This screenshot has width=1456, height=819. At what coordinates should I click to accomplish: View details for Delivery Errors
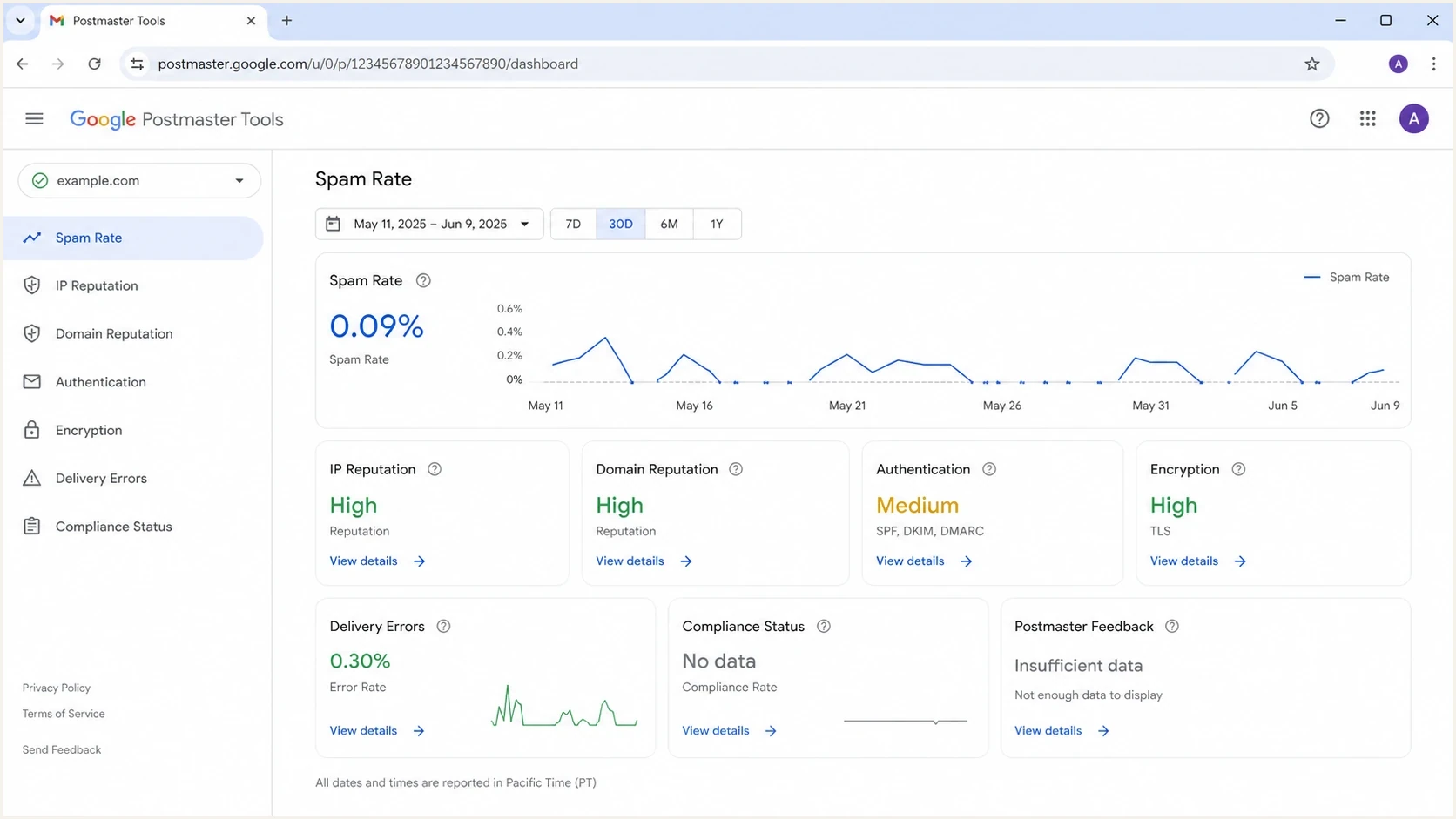point(377,730)
